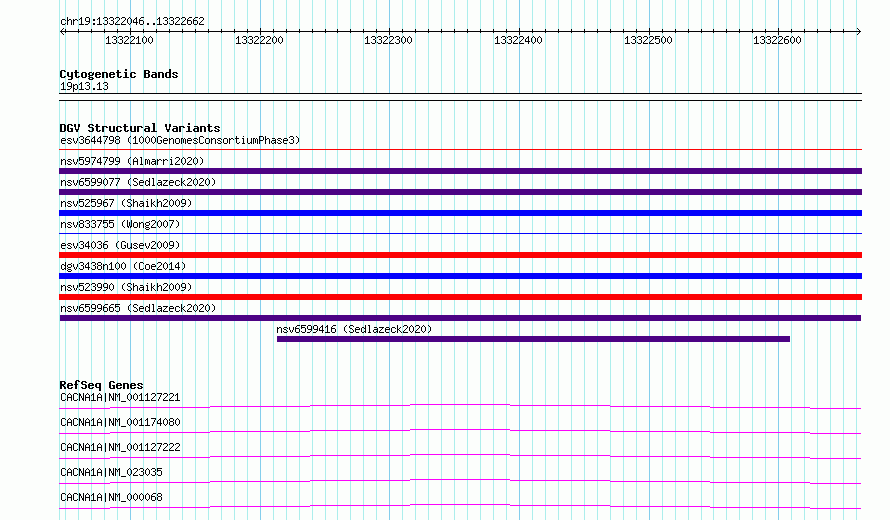
Task: Open the nsv6599665 (Sedlazeck2020) variant label
Action: click(138, 308)
